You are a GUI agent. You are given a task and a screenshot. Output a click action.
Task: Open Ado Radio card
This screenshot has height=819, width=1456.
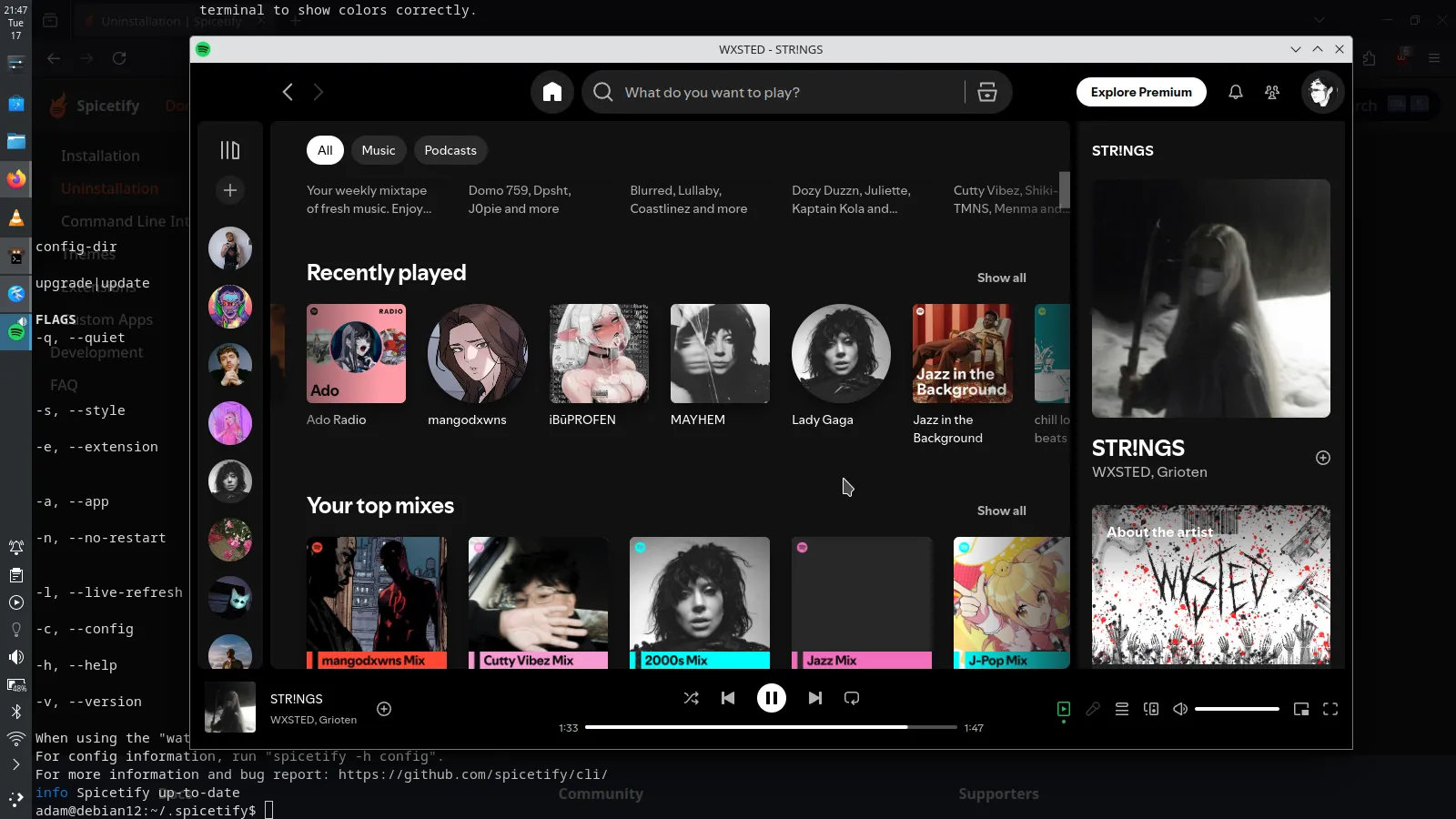(x=356, y=365)
